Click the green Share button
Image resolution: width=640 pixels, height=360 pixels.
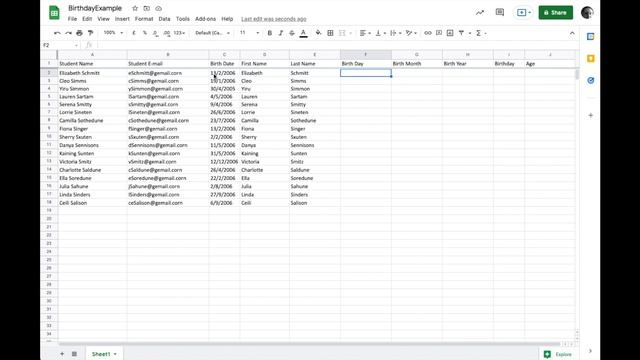coord(556,13)
